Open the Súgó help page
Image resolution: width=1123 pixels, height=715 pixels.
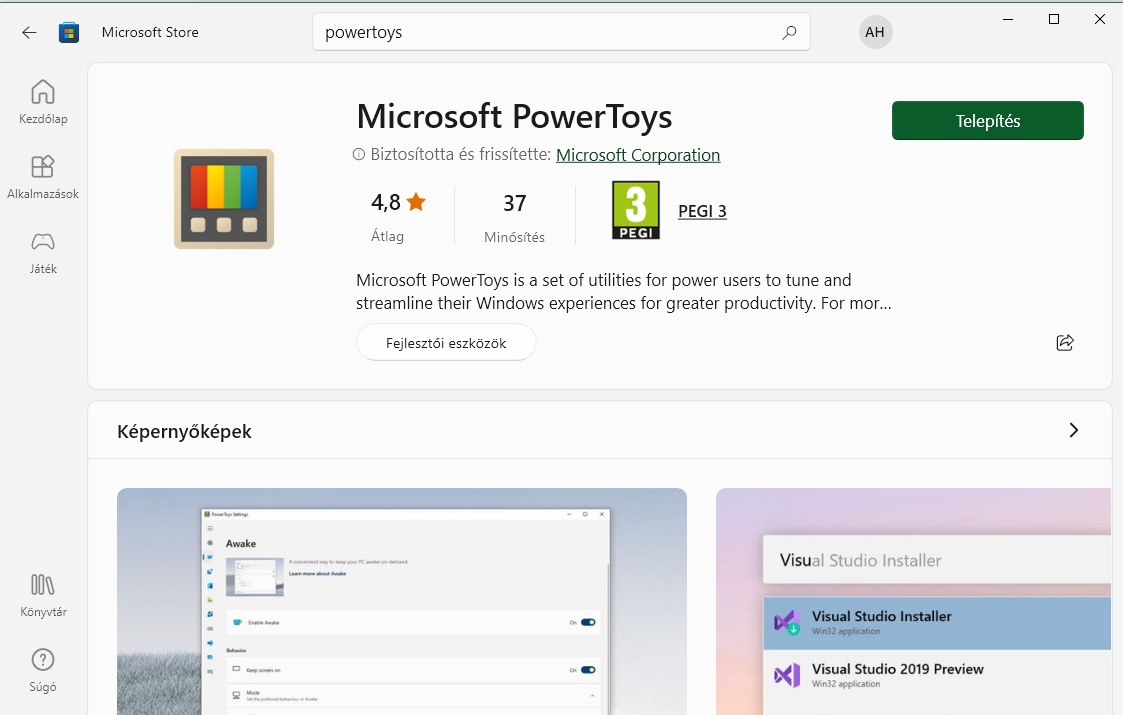(43, 670)
